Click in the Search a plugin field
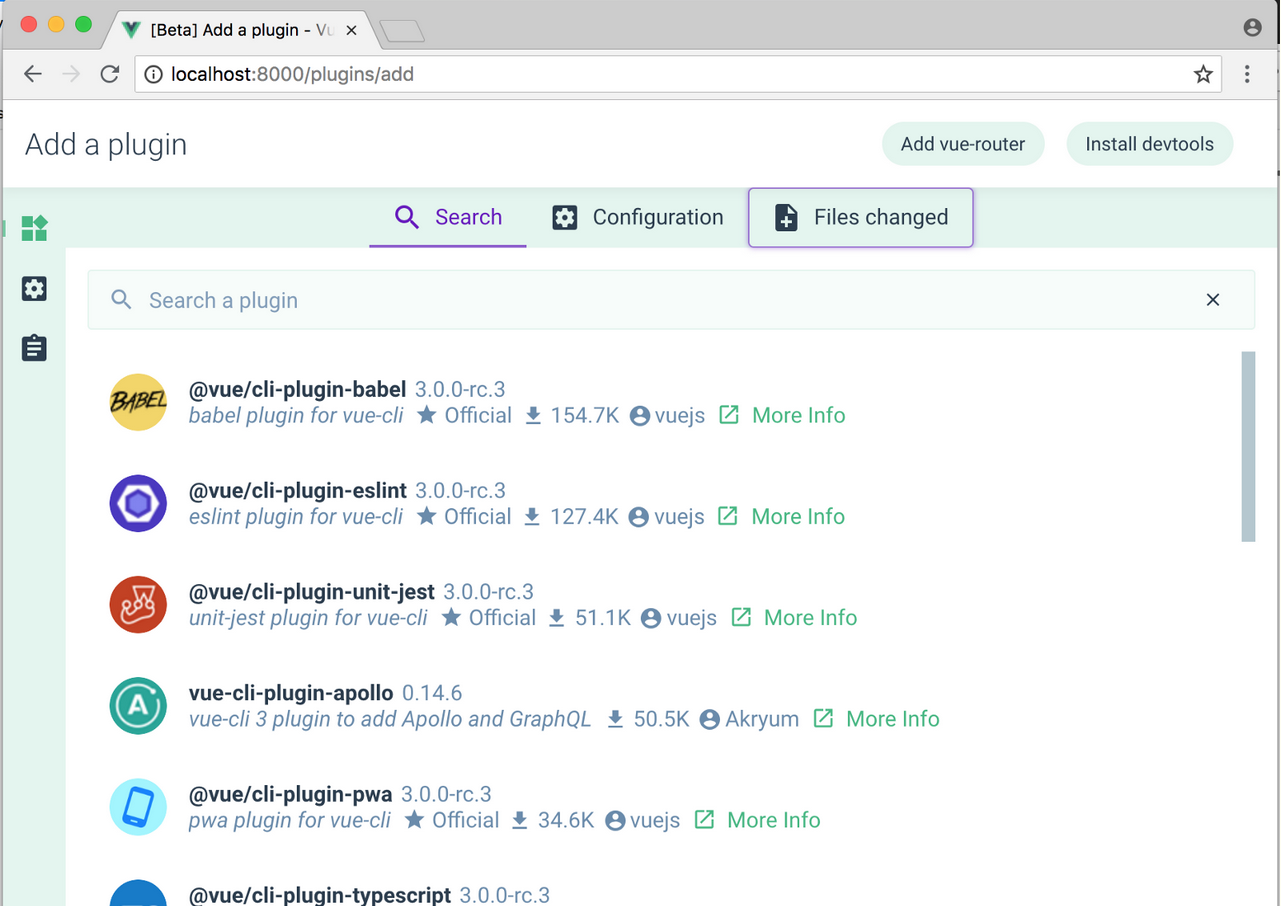1281x906 pixels. click(x=671, y=300)
